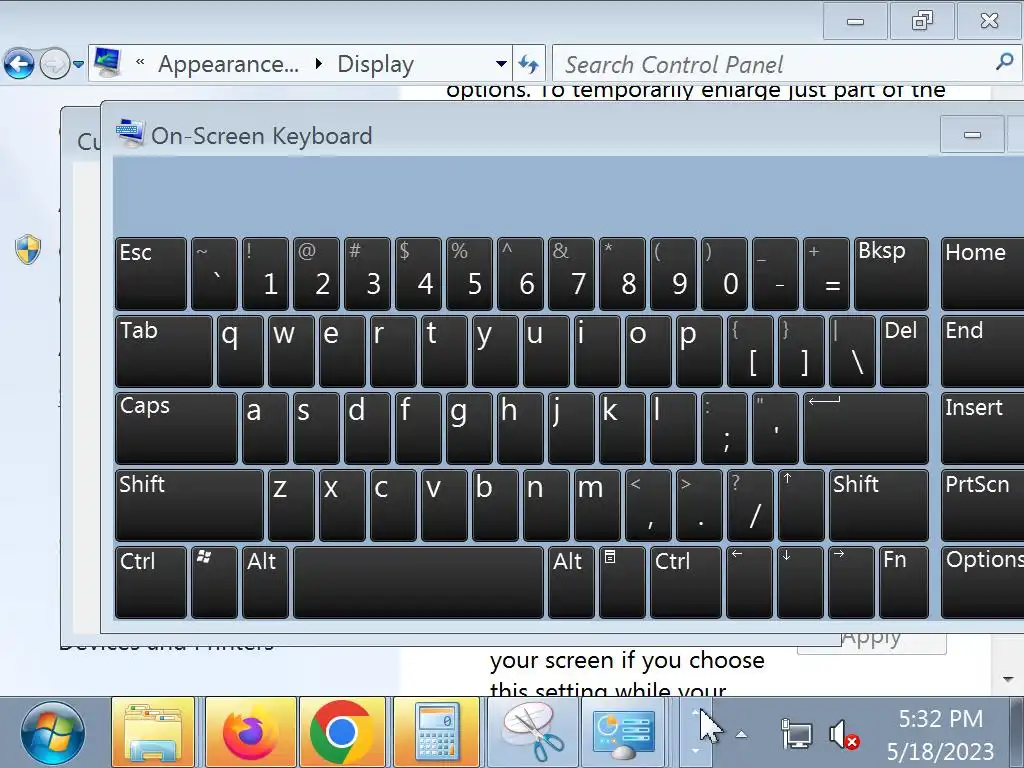Tap the Insert key
The image size is (1024, 768).
point(982,428)
